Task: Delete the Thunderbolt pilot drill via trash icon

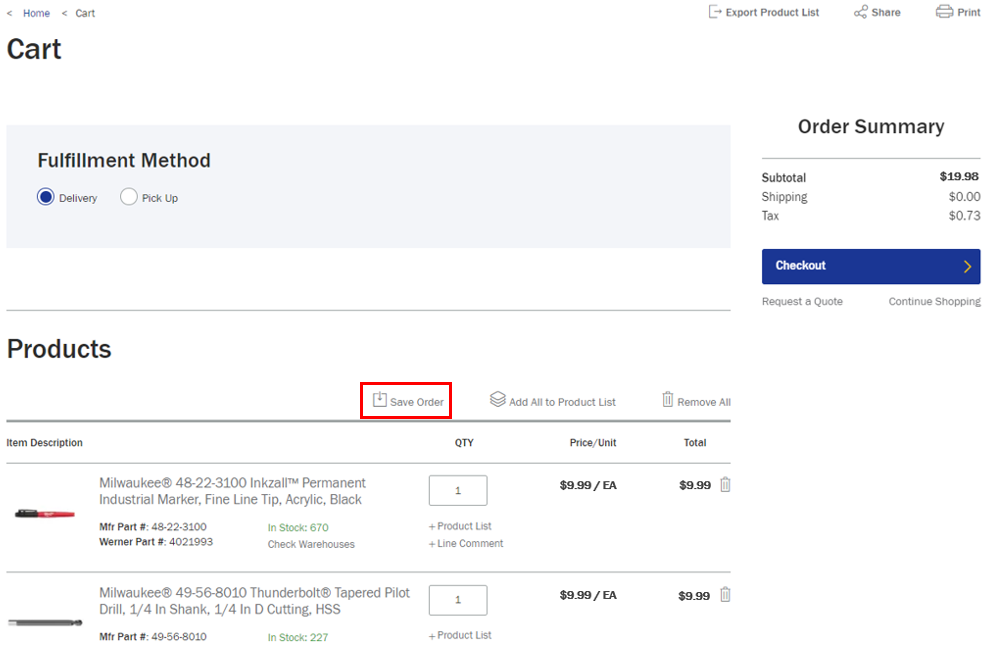Action: point(725,595)
